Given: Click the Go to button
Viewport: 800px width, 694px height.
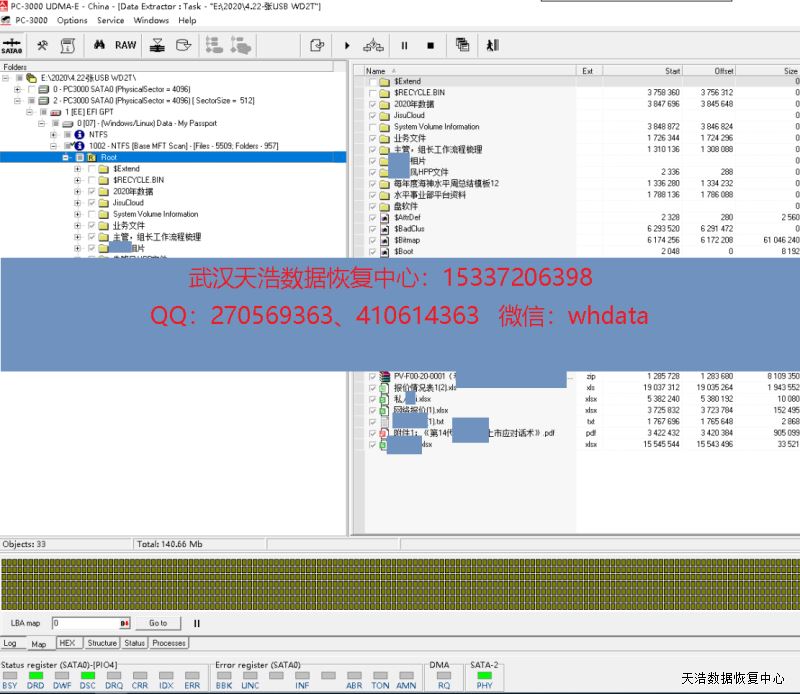Looking at the screenshot, I should tap(158, 623).
